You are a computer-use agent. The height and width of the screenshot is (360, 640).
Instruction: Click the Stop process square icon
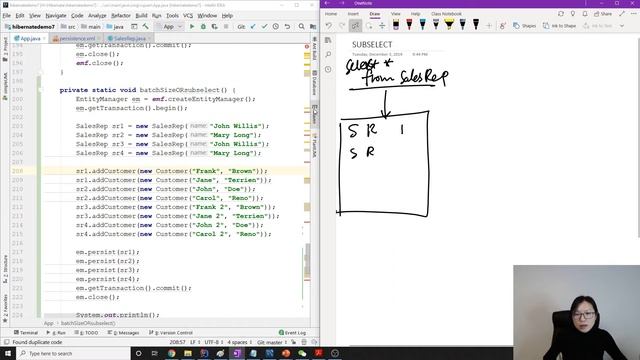point(226,27)
